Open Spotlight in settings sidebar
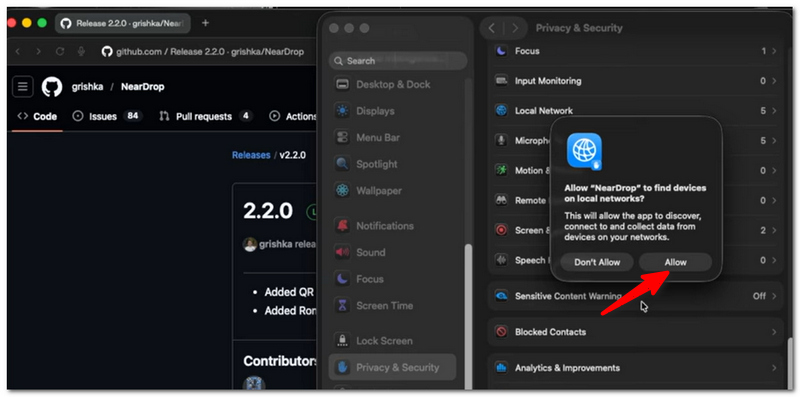Screen dimensions: 800x397 pos(392,164)
